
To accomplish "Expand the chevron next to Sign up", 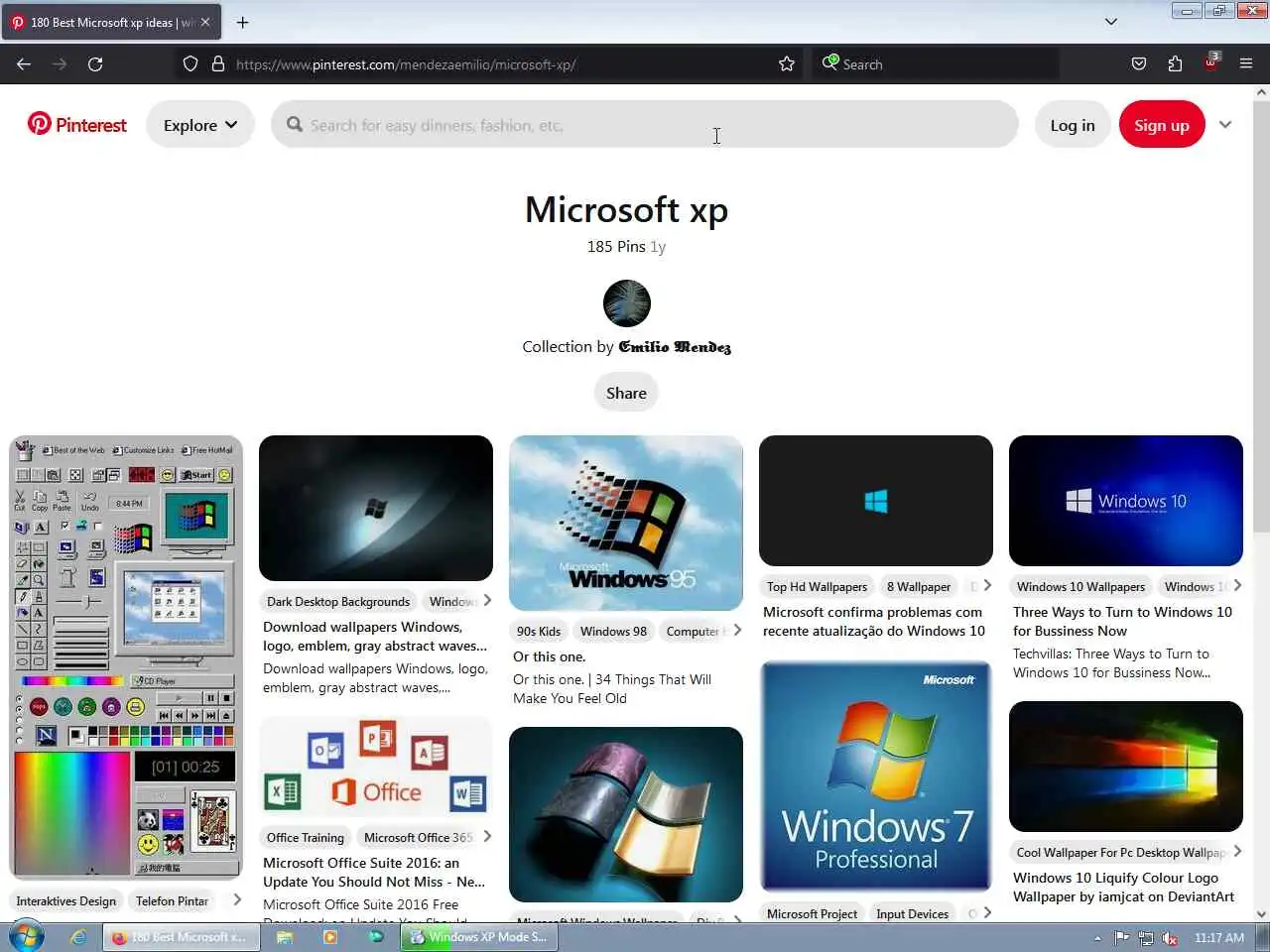I will coord(1225,125).
